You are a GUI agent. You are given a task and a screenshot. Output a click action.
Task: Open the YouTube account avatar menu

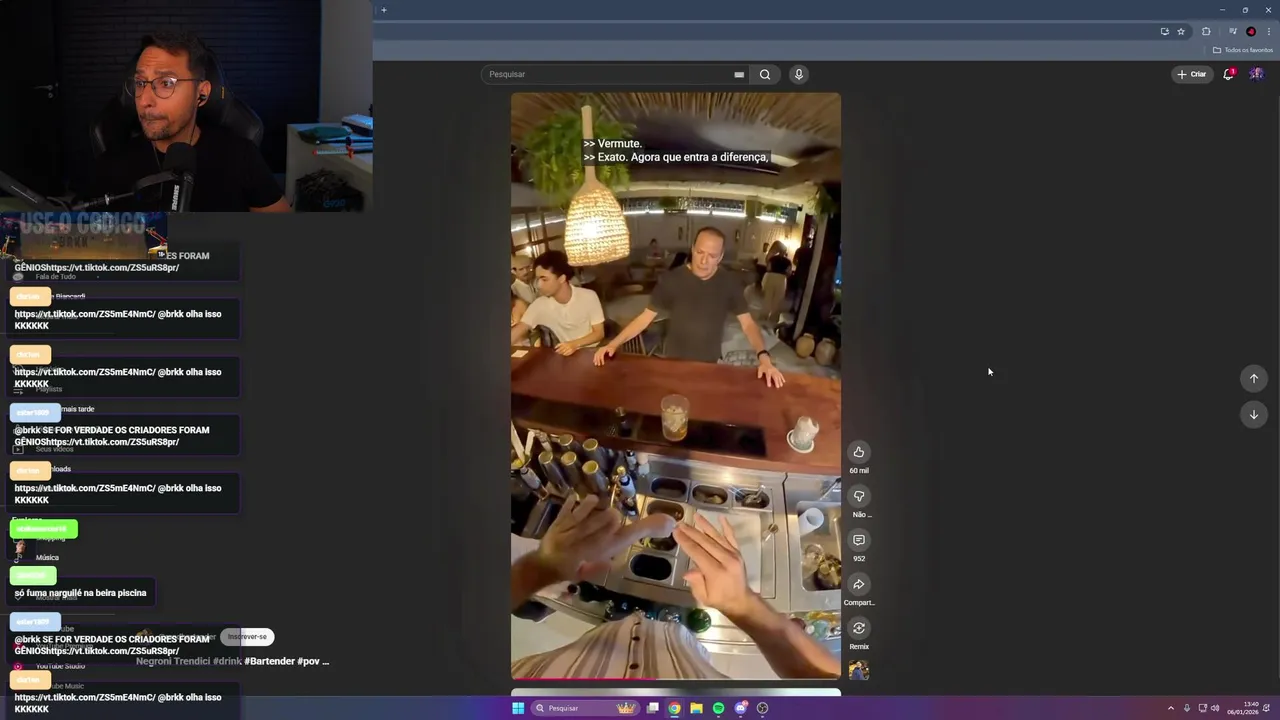point(1256,74)
